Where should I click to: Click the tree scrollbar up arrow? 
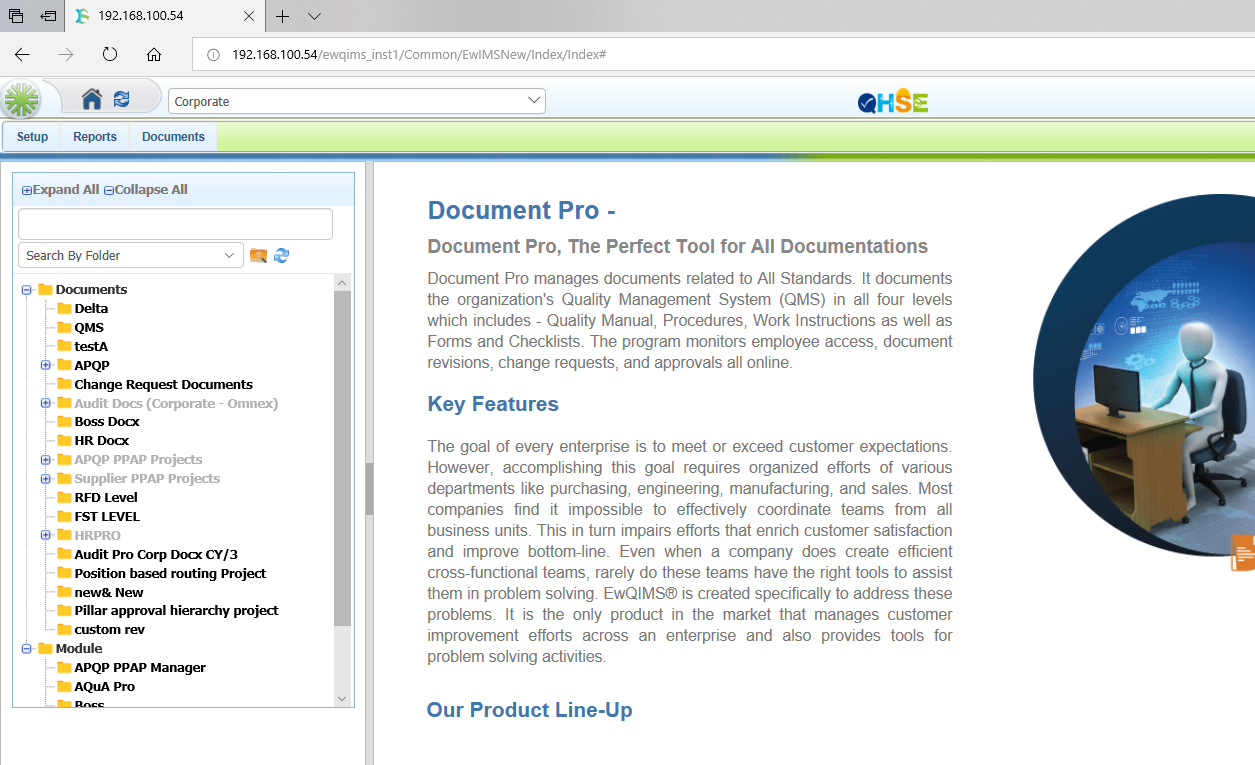pyautogui.click(x=342, y=283)
